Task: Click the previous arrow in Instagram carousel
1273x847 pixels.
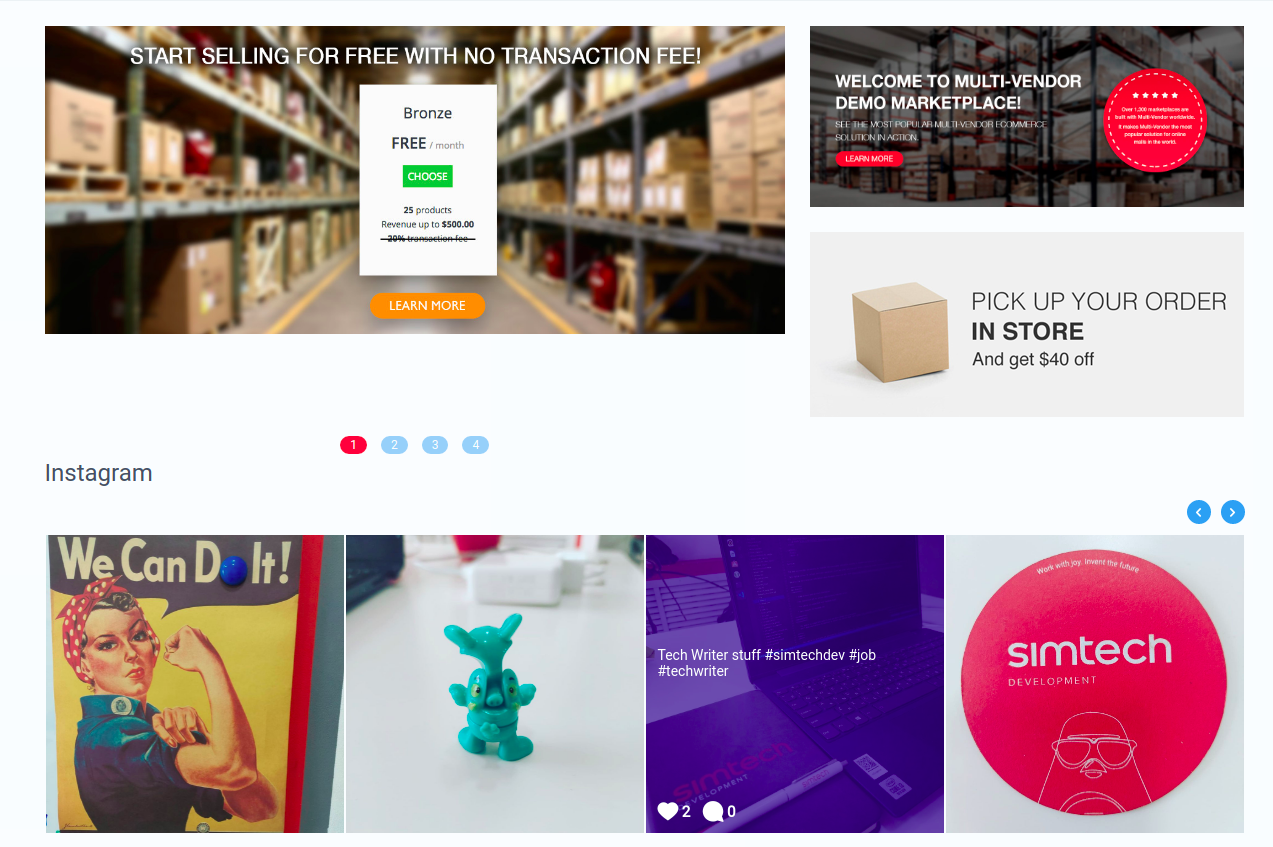Action: click(x=1199, y=512)
